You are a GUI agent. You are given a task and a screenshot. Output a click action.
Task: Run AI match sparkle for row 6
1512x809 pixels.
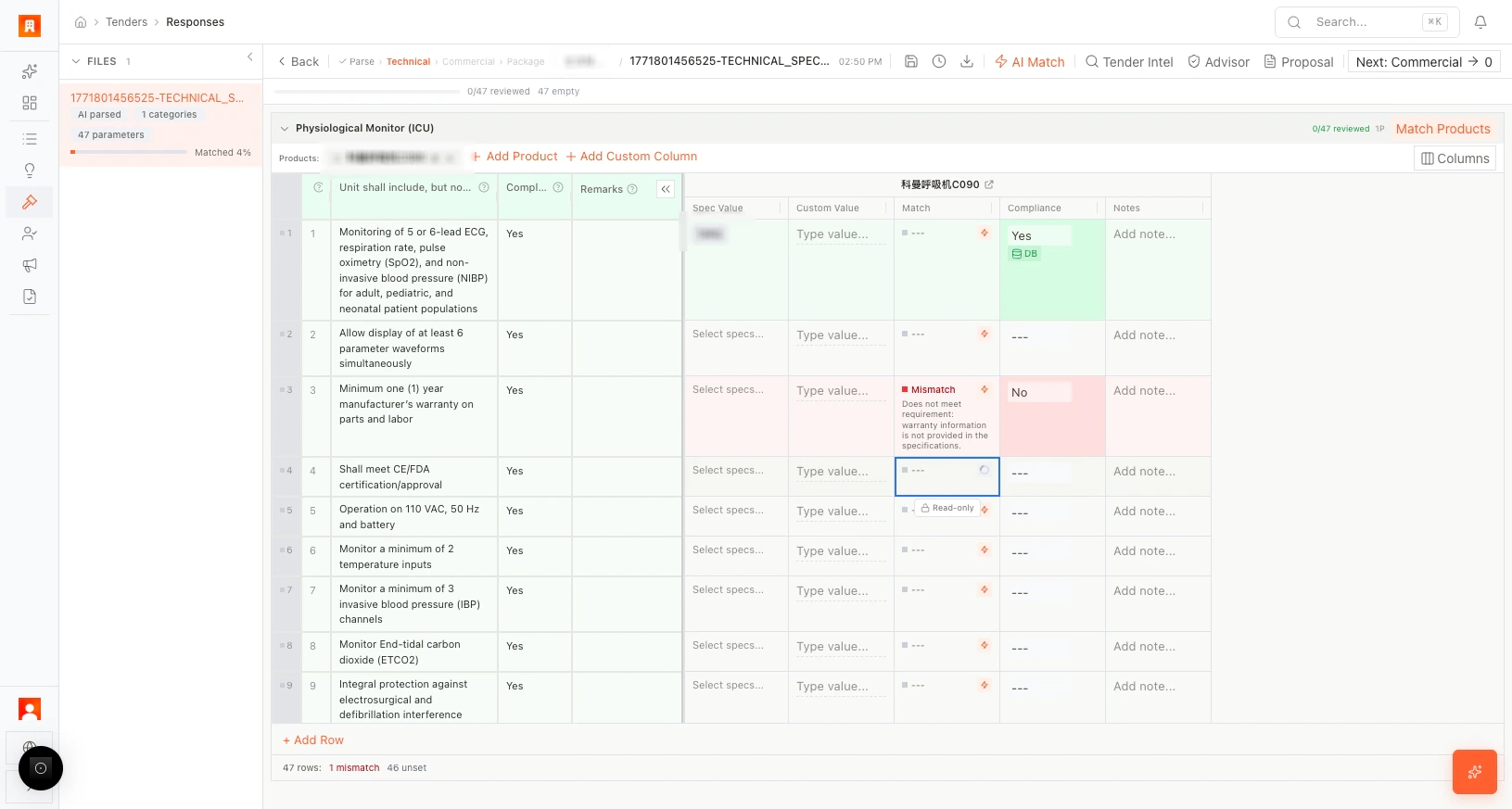click(985, 550)
